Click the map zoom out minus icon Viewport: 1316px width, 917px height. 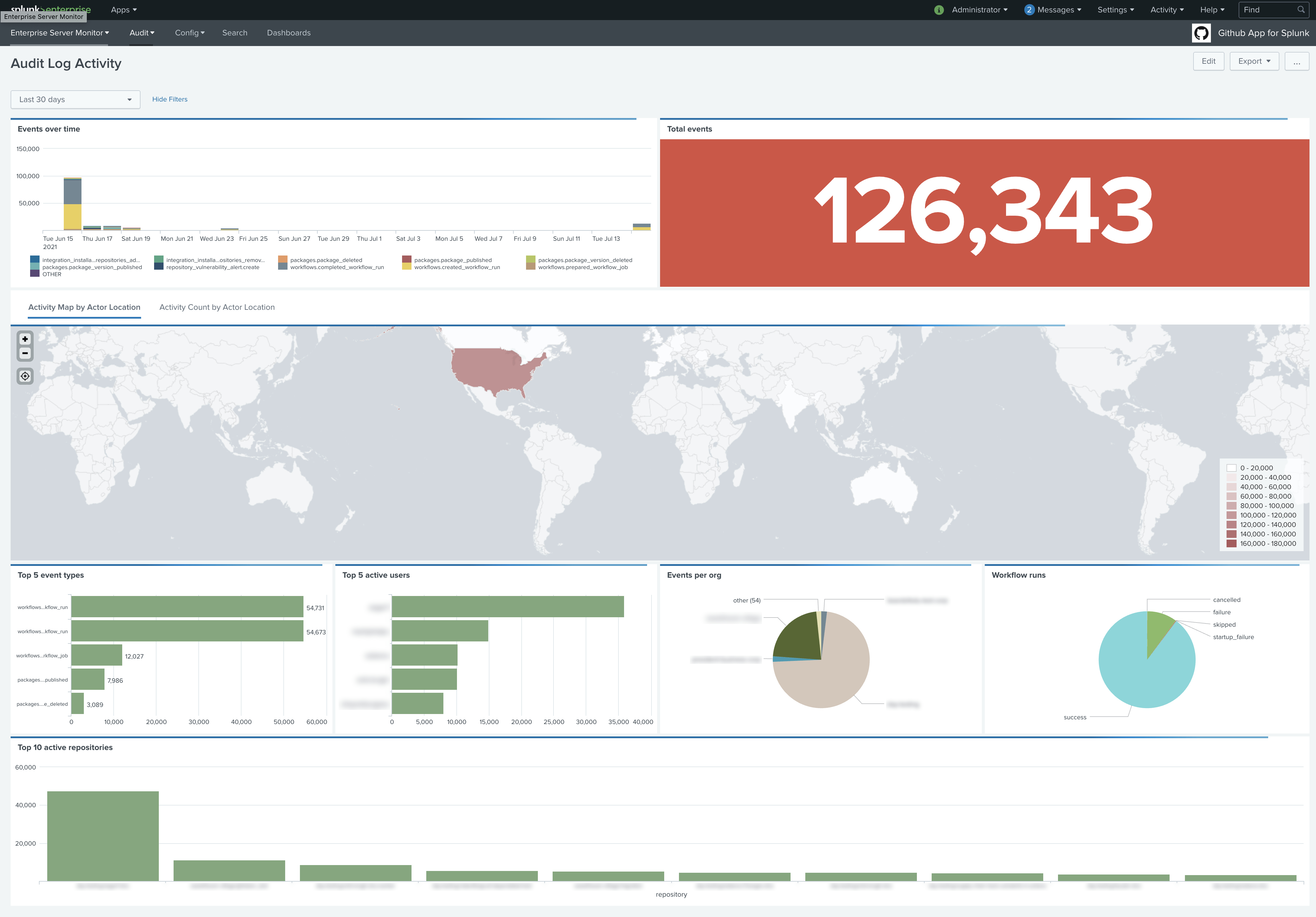(x=25, y=353)
